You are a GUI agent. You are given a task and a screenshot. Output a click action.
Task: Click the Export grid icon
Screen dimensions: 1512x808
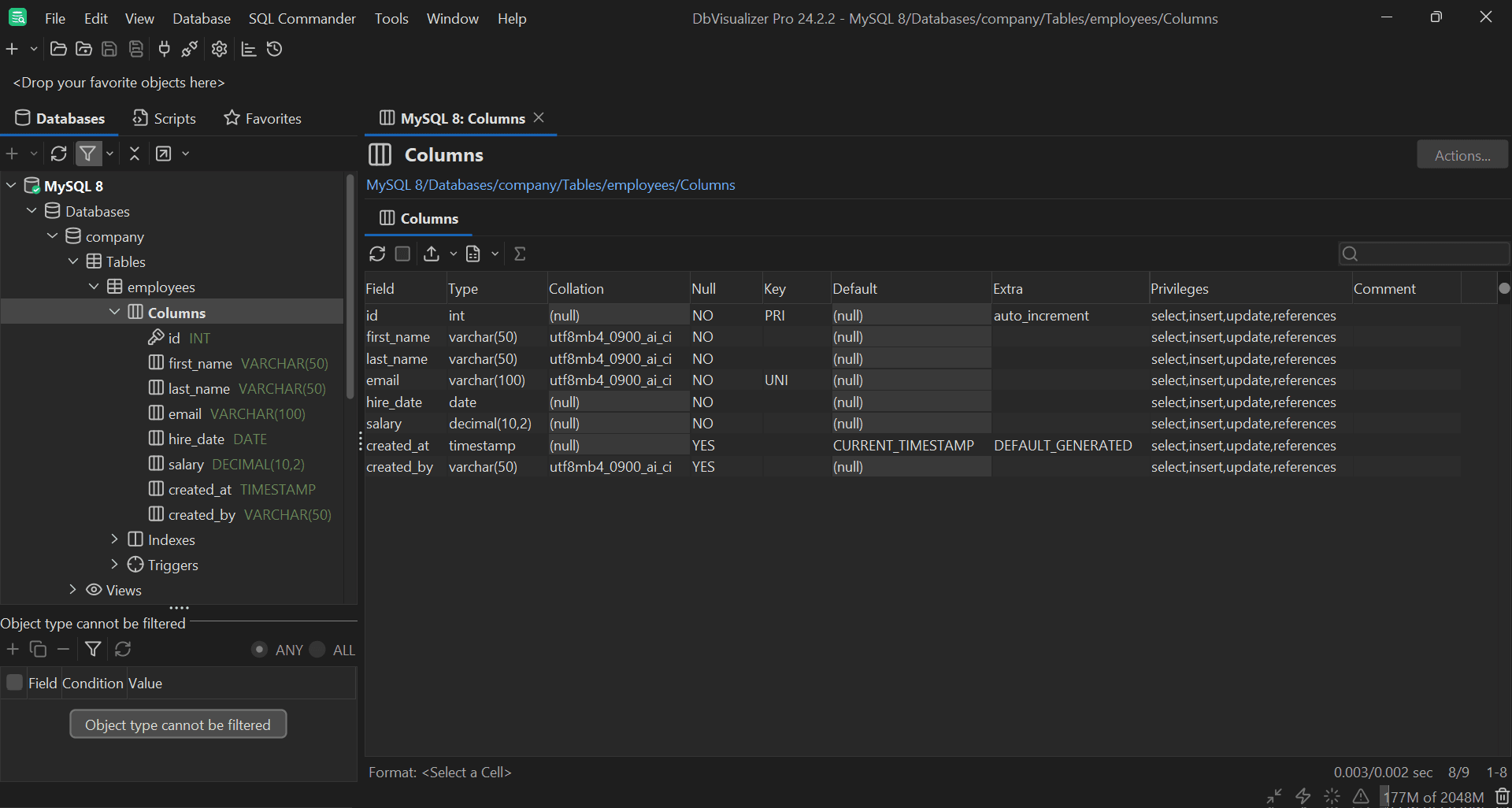tap(433, 254)
